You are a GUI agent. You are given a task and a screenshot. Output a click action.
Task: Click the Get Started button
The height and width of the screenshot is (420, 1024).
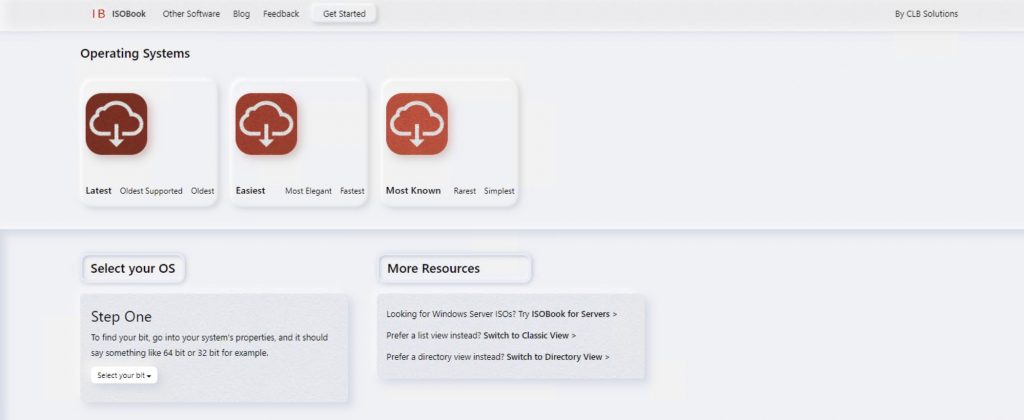click(344, 14)
